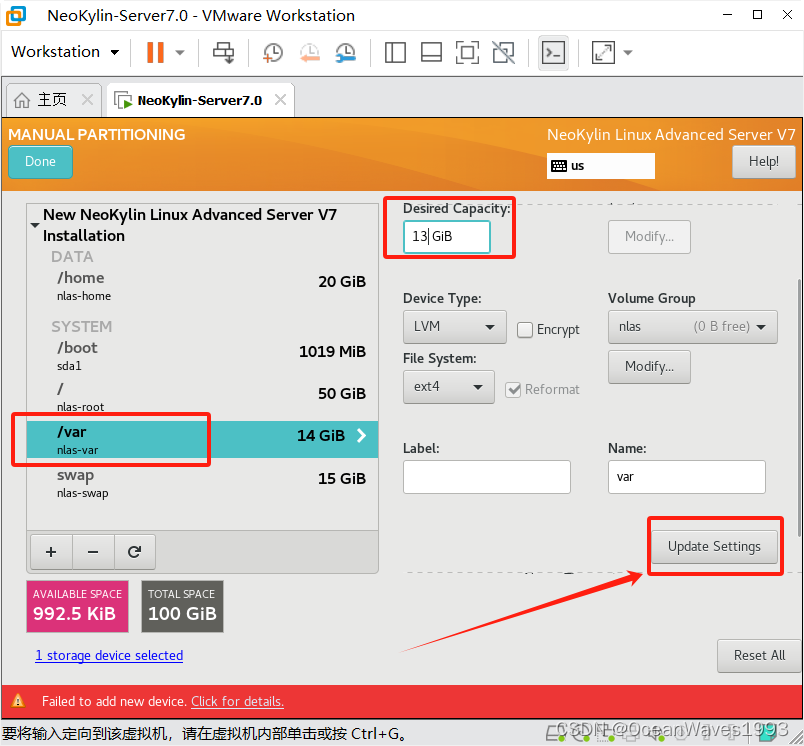Remove the selected mount point
The width and height of the screenshot is (804, 746).
(x=93, y=552)
